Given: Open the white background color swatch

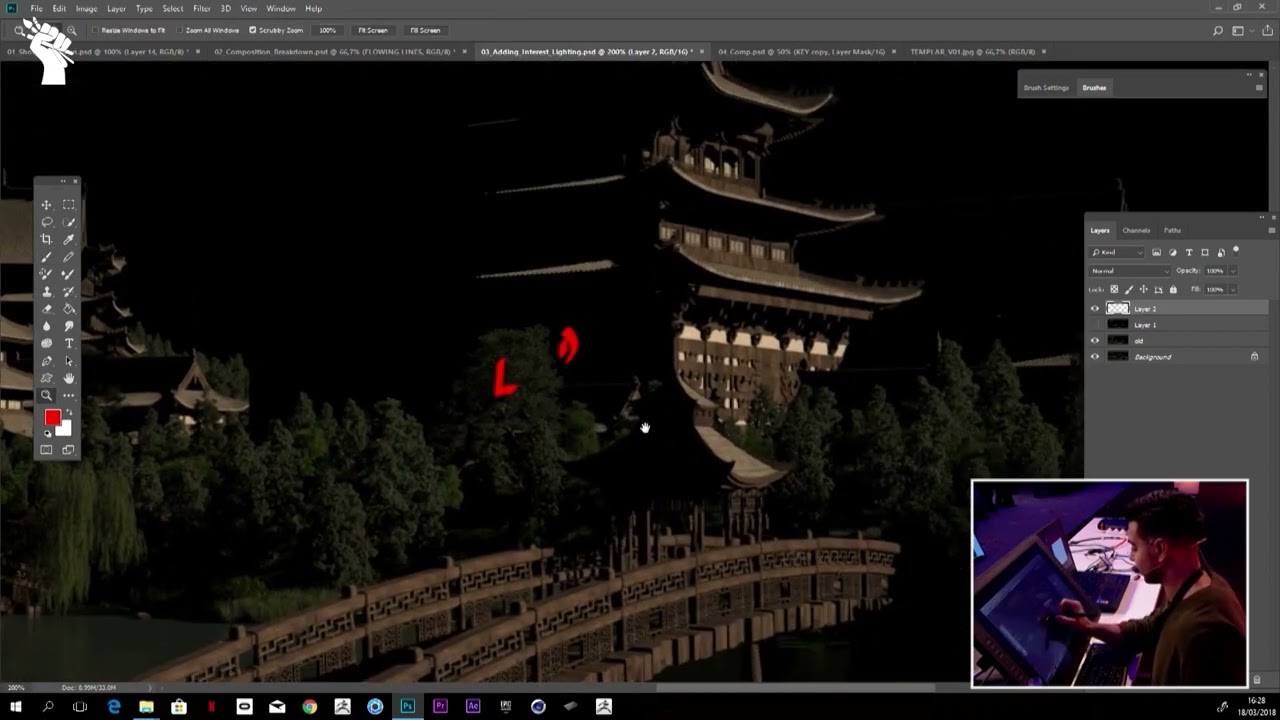Looking at the screenshot, I should (x=66, y=430).
